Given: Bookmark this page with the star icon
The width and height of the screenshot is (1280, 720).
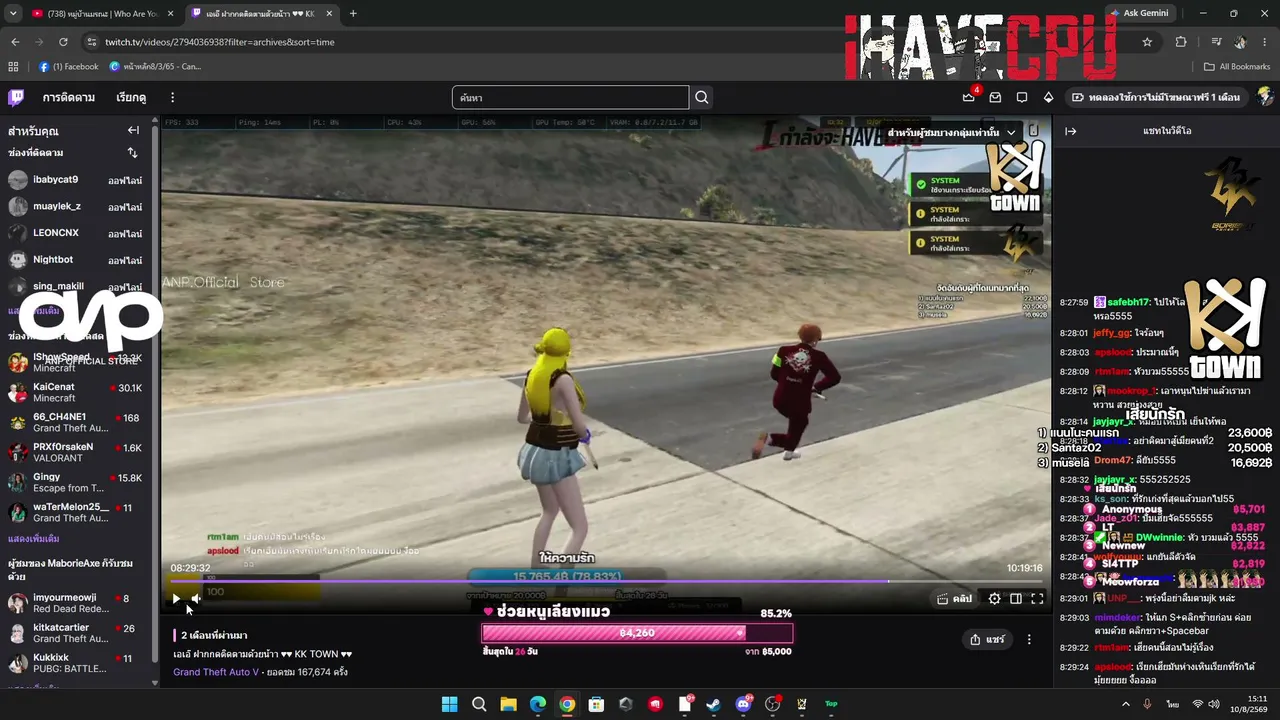Looking at the screenshot, I should point(1147,42).
